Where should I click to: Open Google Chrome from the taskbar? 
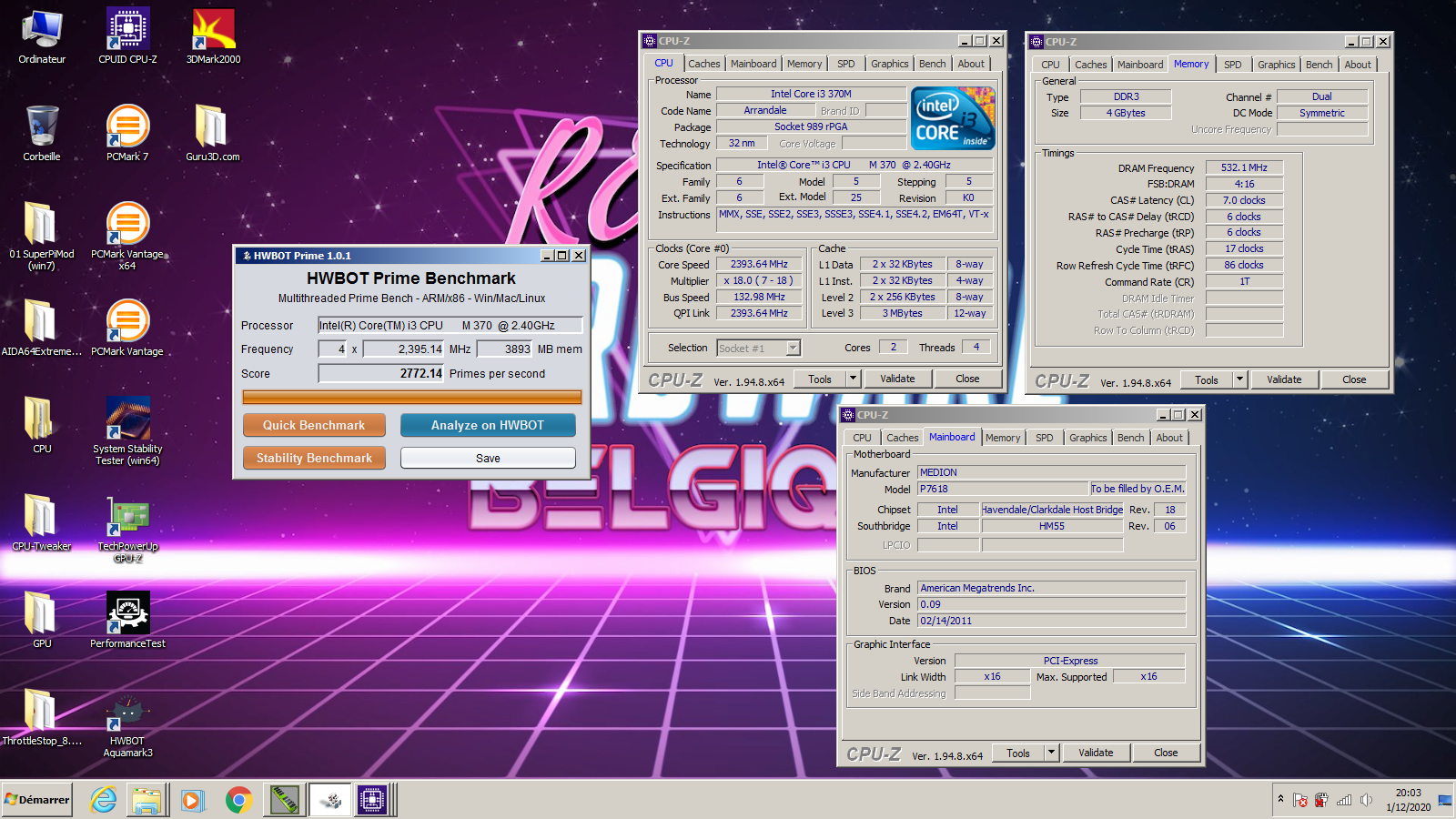[x=238, y=800]
